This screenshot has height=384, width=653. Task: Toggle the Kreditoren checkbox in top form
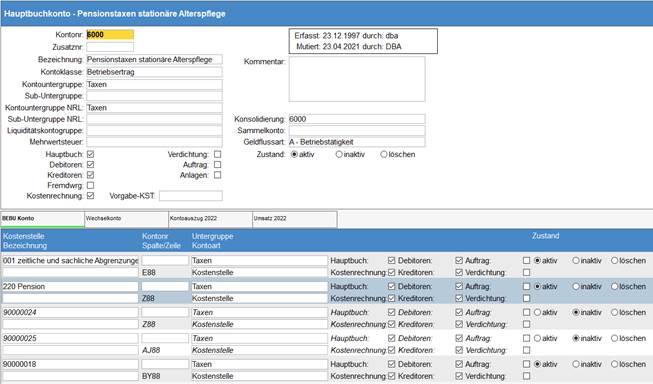pos(90,175)
